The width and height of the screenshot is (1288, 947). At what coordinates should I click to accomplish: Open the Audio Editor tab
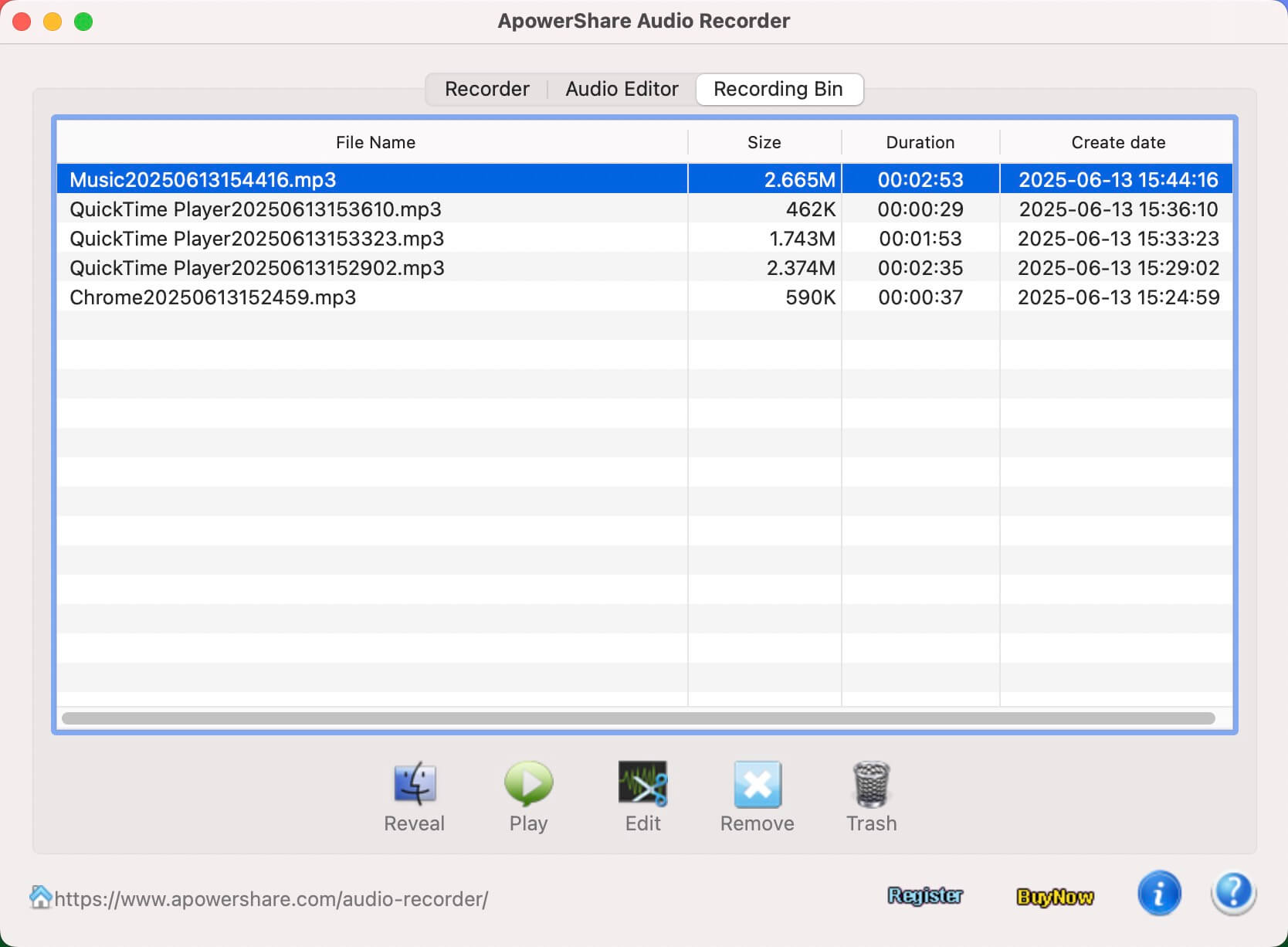point(622,89)
